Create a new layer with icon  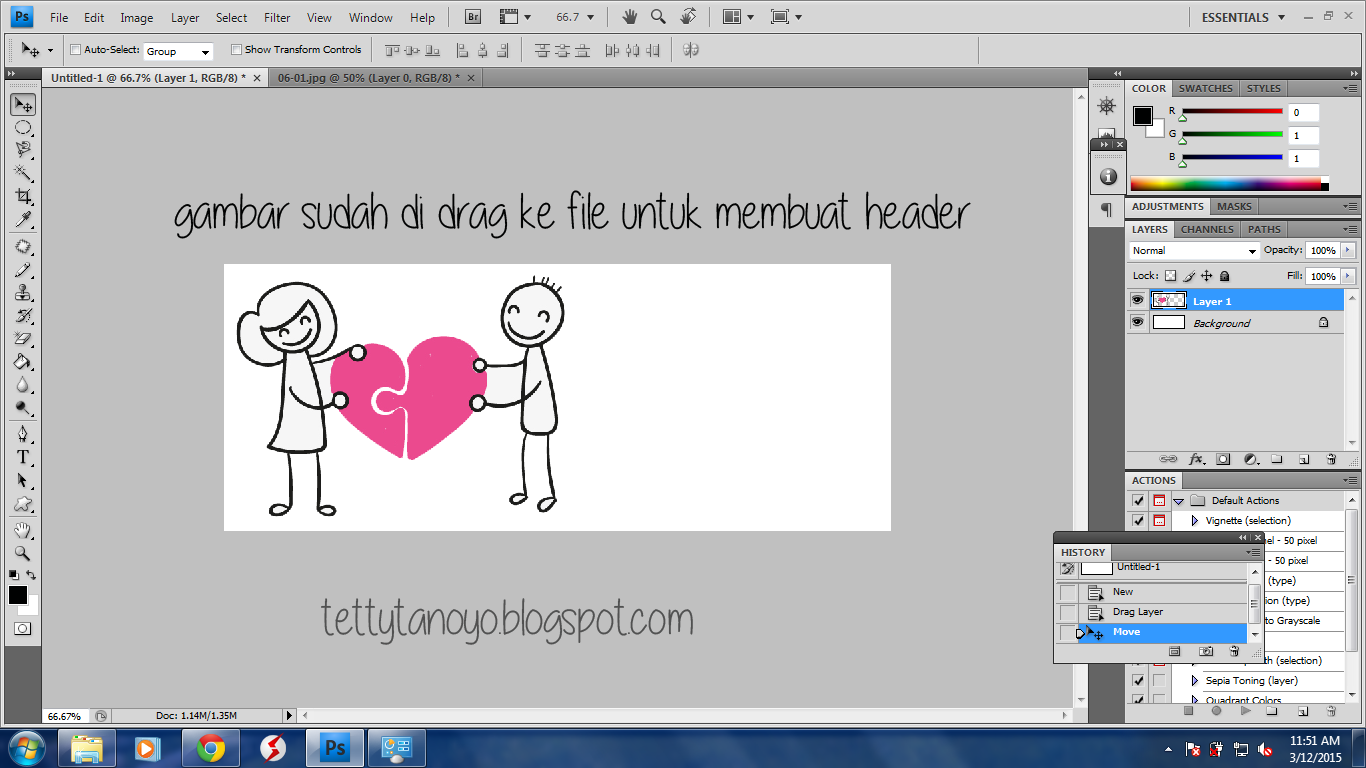pyautogui.click(x=1304, y=459)
